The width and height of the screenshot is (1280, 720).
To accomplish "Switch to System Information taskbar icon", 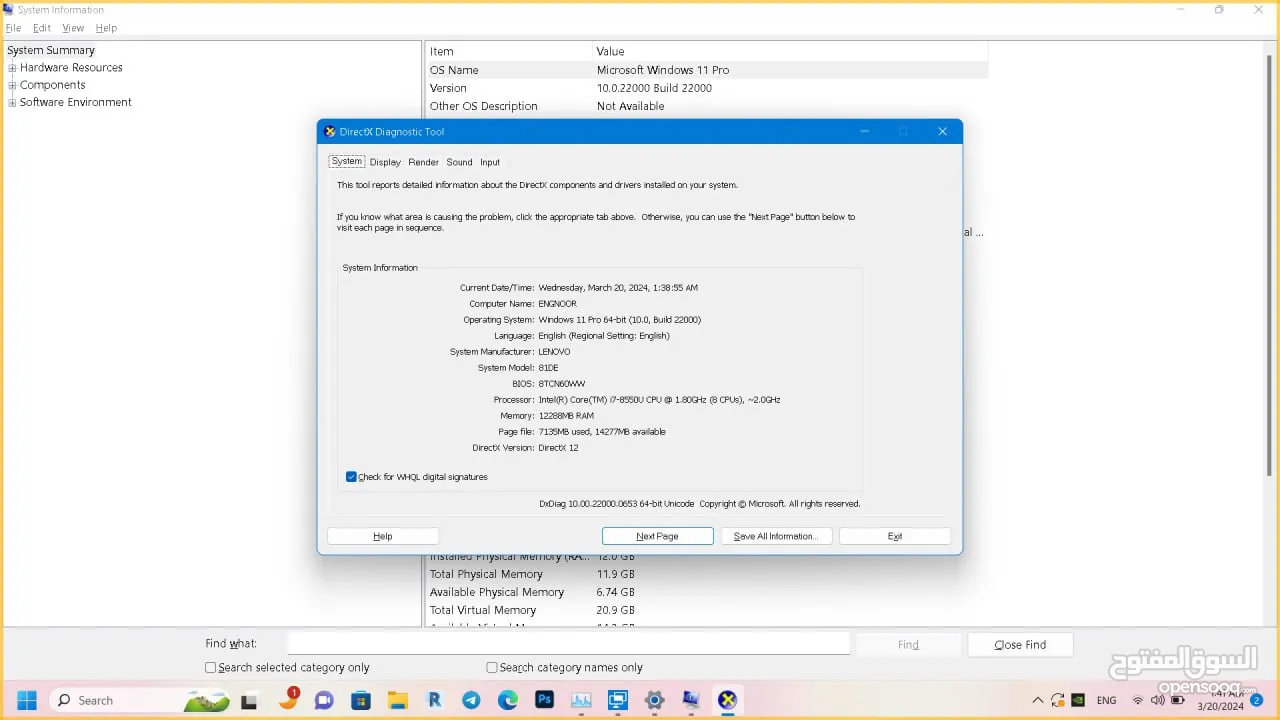I will 691,700.
